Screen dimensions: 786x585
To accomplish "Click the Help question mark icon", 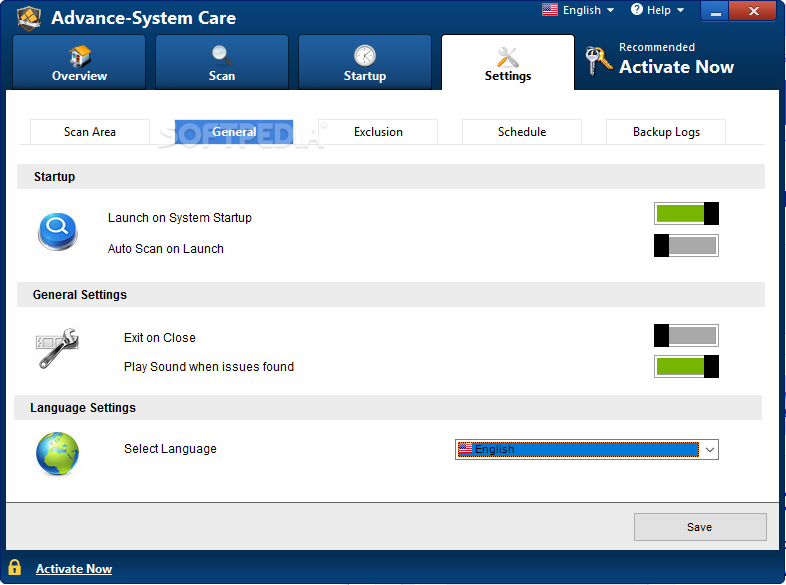I will [x=637, y=10].
